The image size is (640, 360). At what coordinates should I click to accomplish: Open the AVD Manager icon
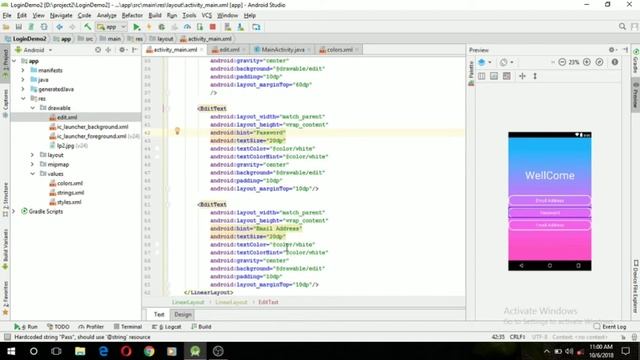[228, 27]
